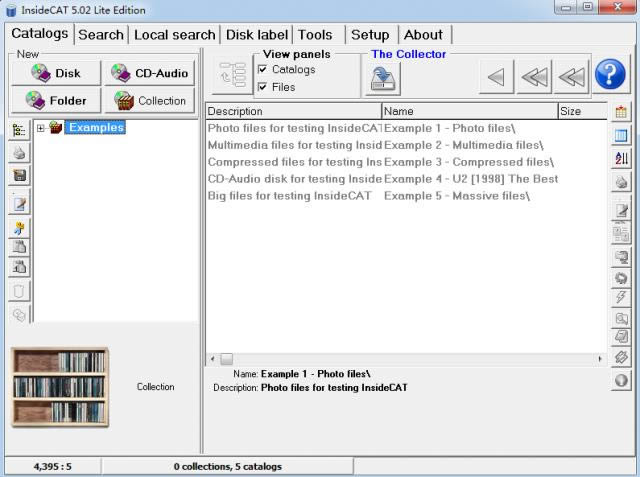Click the left arrow of horizontal scrollbar

tap(212, 359)
